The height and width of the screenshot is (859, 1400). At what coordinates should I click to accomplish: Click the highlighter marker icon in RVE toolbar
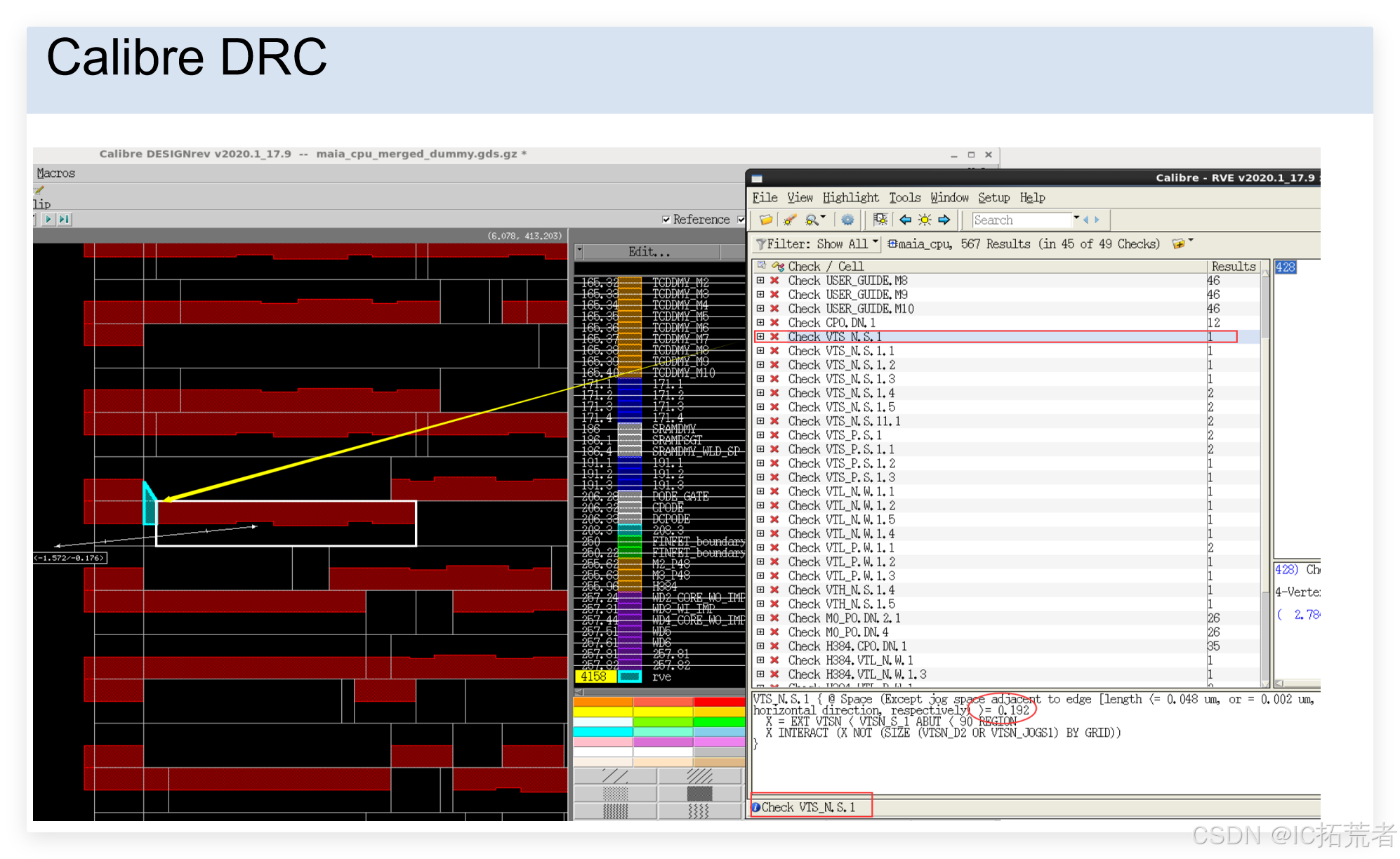(x=790, y=220)
